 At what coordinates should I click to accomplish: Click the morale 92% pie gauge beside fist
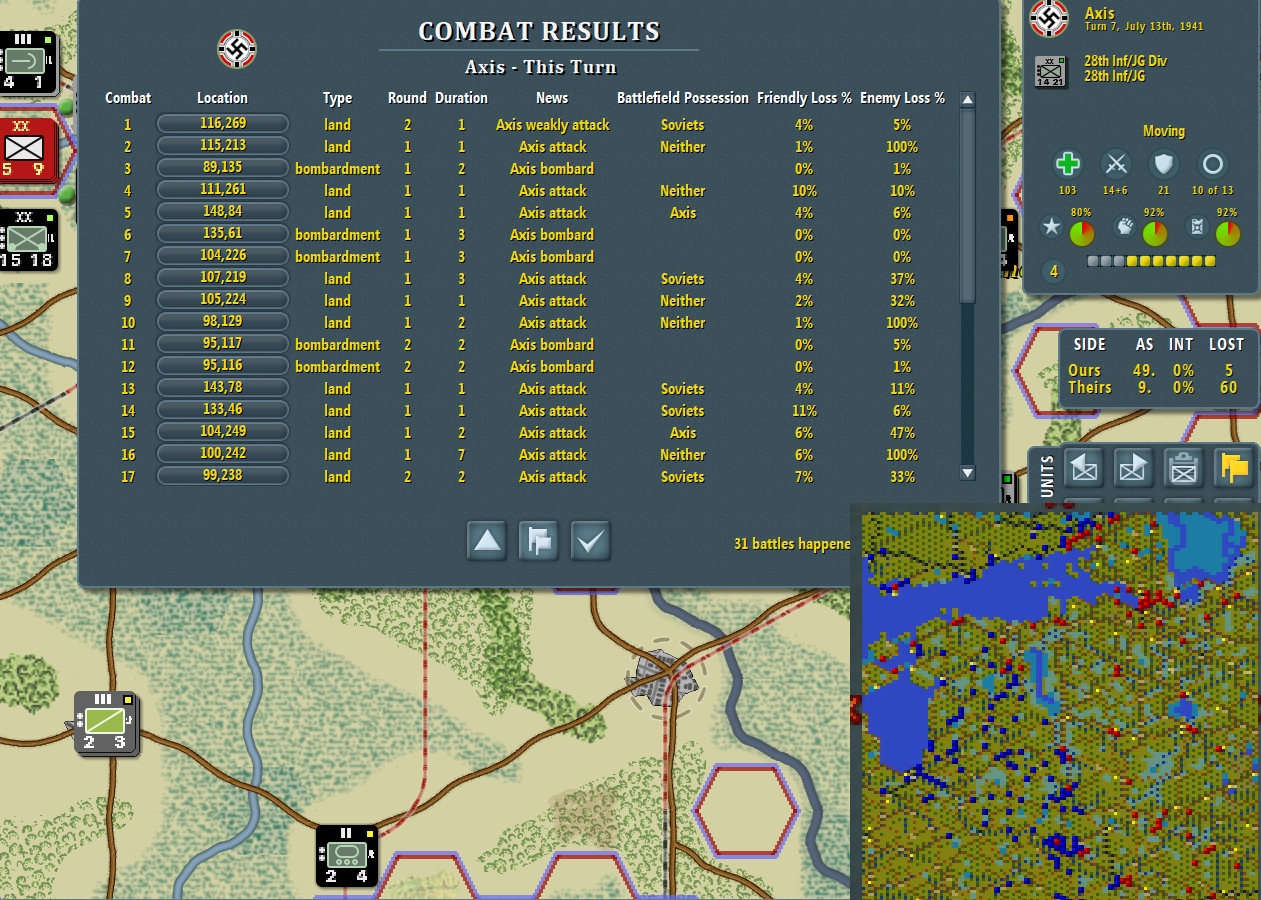(1154, 234)
